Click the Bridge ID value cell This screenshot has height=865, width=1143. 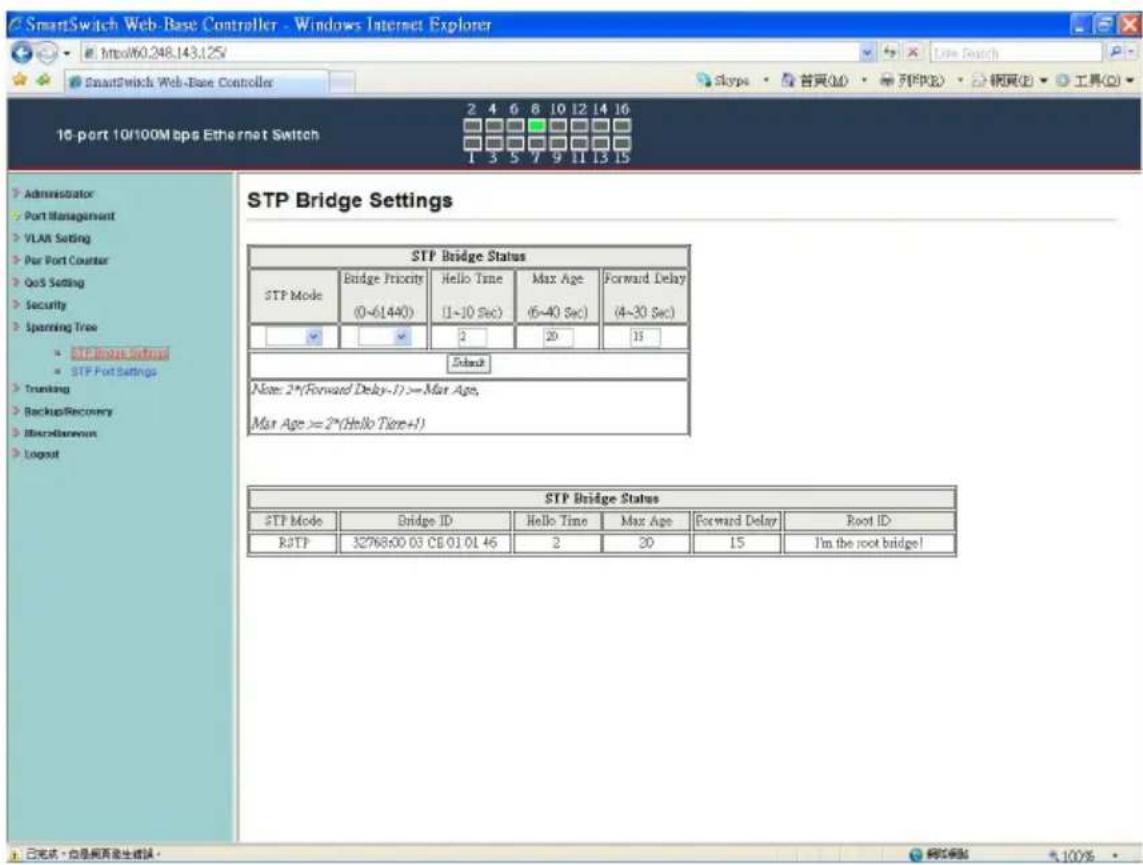point(425,543)
